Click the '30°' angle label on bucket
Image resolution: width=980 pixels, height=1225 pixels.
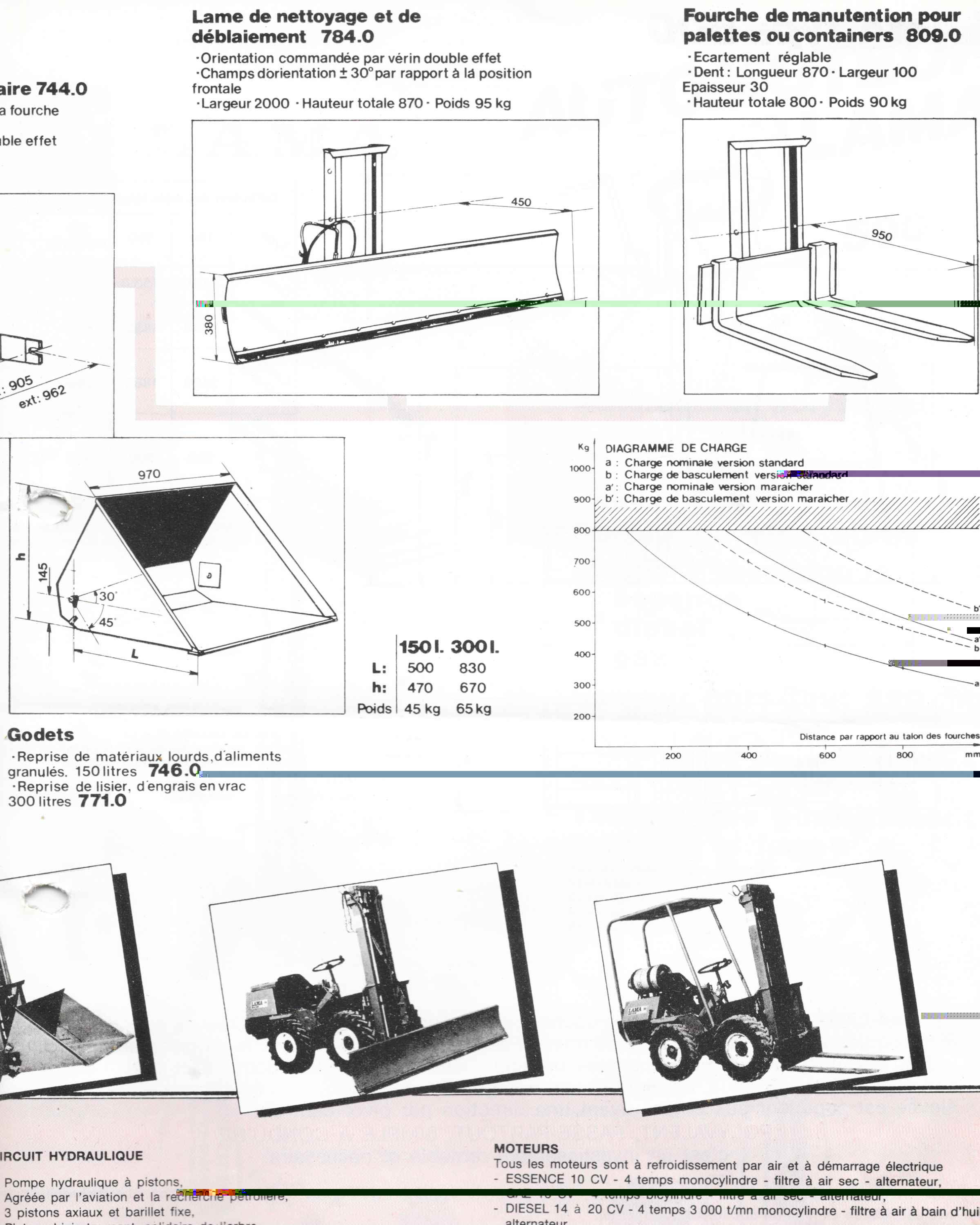pos(107,597)
